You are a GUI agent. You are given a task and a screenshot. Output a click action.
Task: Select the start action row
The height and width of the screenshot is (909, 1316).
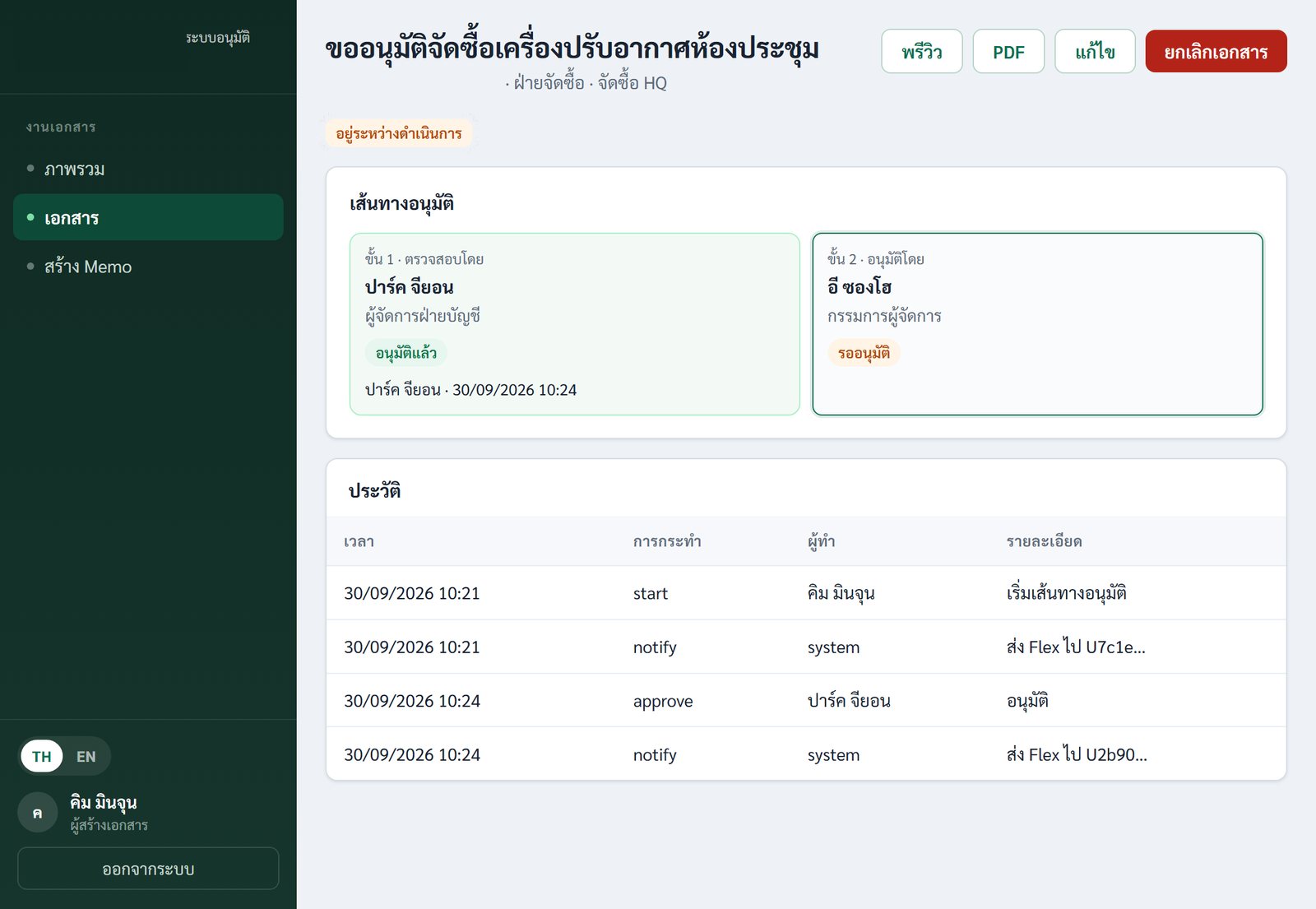tap(806, 593)
